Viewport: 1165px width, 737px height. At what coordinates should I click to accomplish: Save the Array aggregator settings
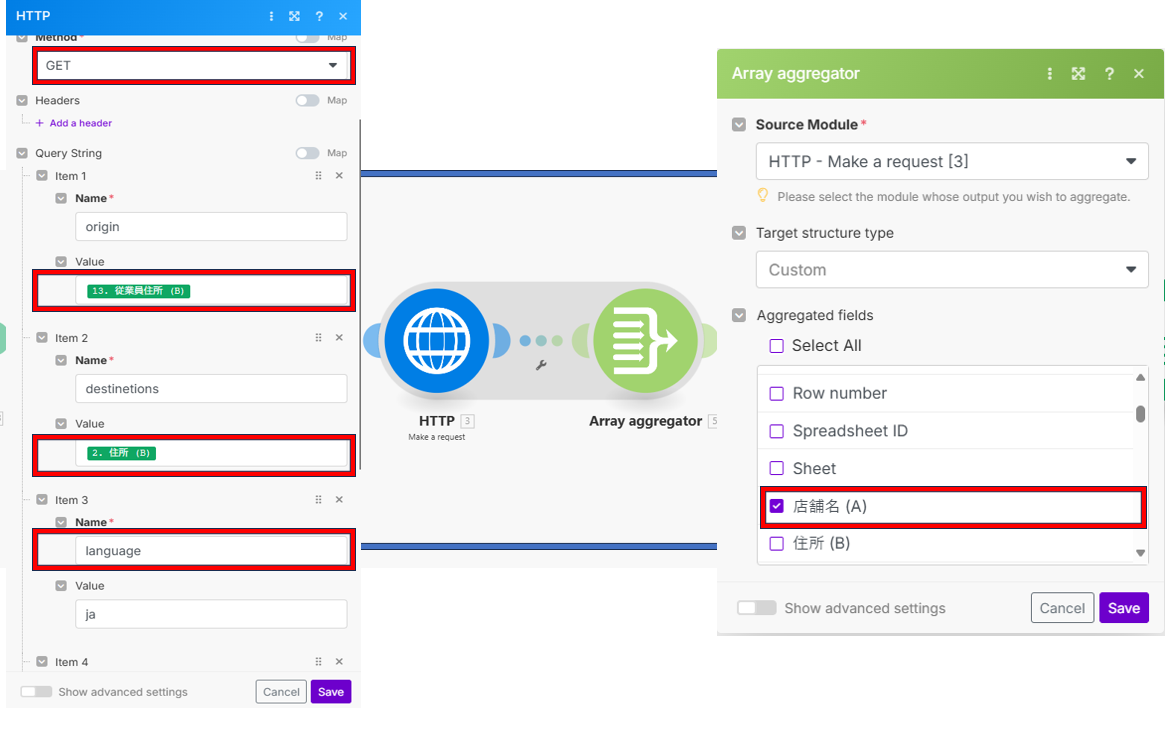[1124, 608]
